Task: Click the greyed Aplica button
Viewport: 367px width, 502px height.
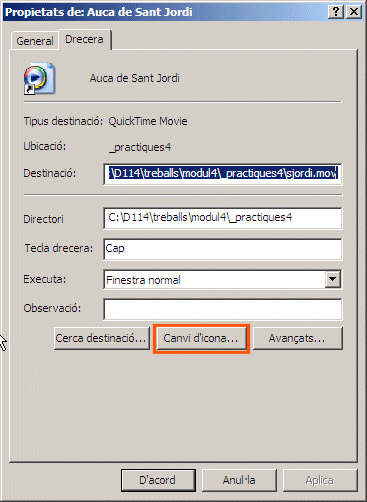Action: (320, 480)
